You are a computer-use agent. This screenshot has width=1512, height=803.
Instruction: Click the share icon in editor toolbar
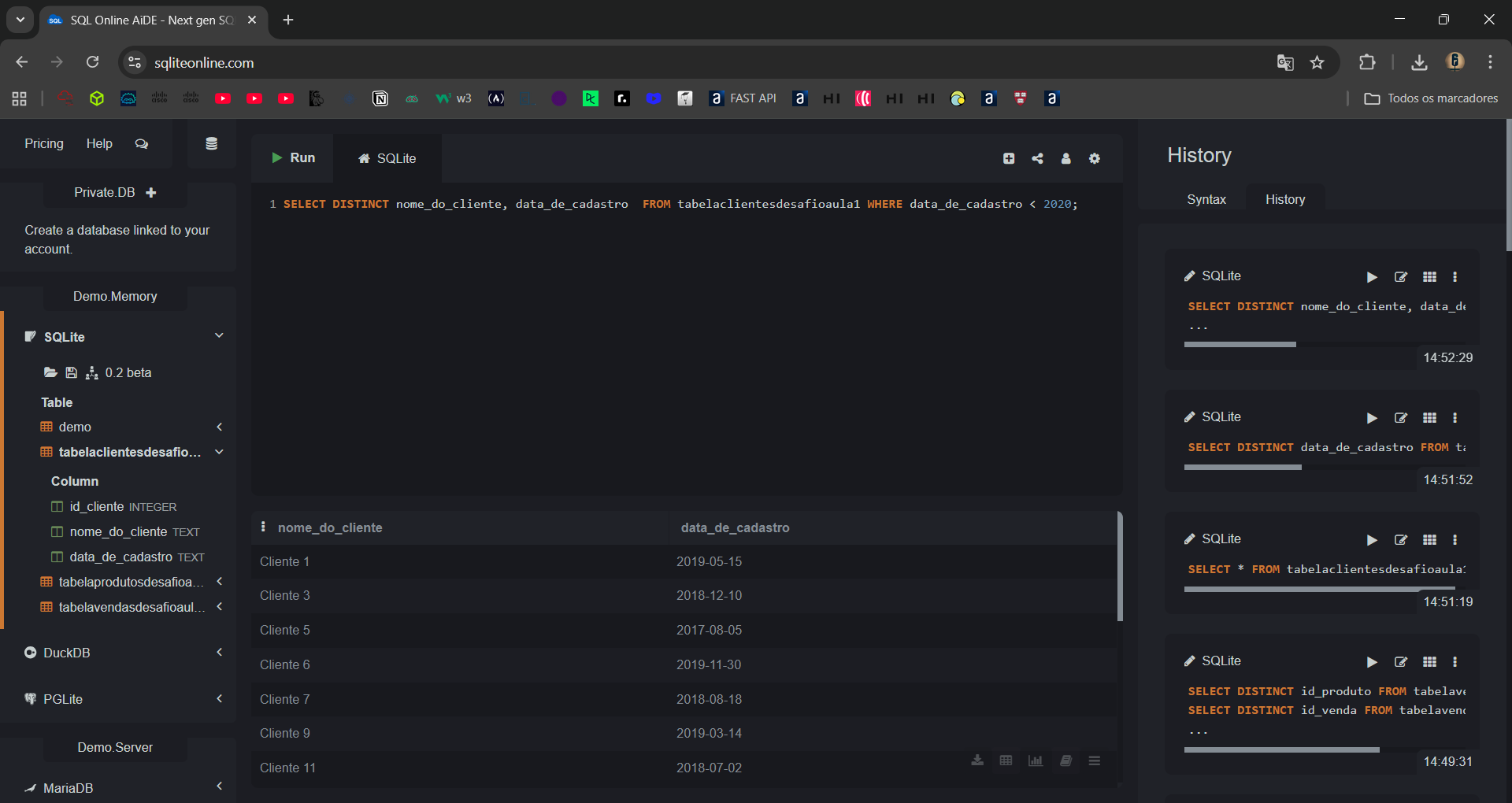pos(1037,159)
